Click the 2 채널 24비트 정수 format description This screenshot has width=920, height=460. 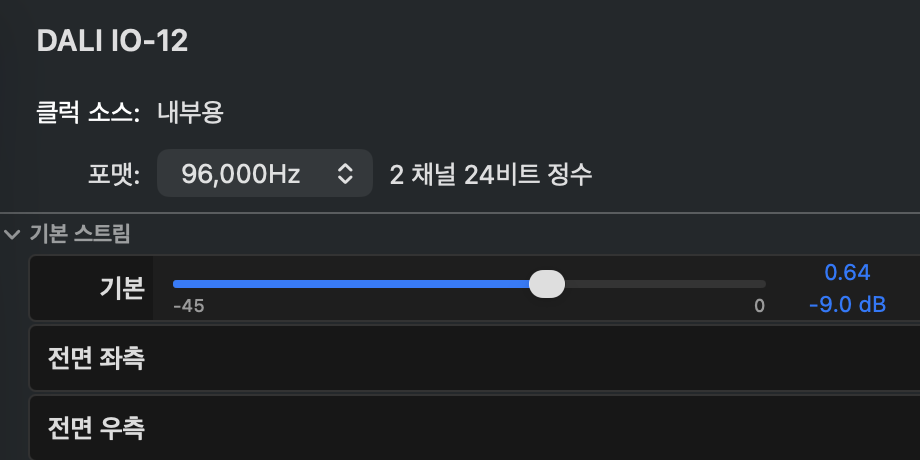point(491,174)
